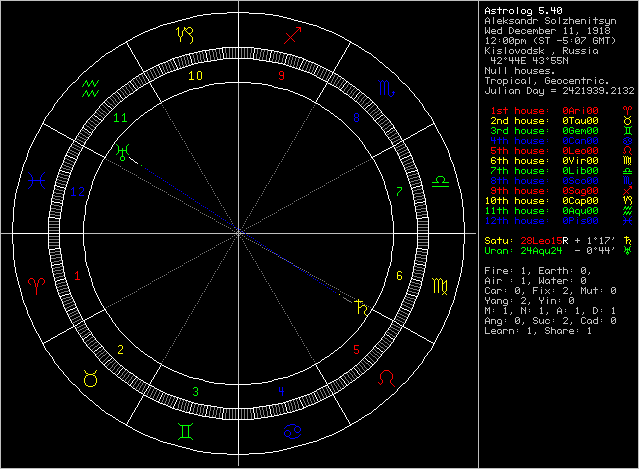This screenshot has width=639, height=469.
Task: Select the red Sagittarius arrow glyph
Action: point(292,37)
